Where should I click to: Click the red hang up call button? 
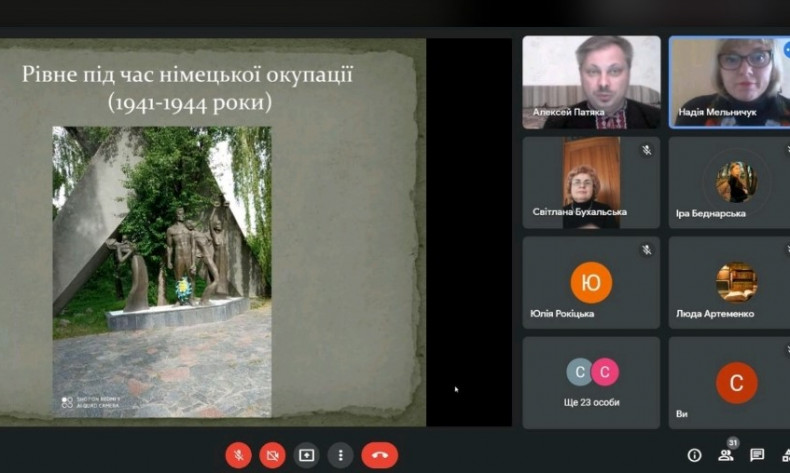tap(379, 455)
